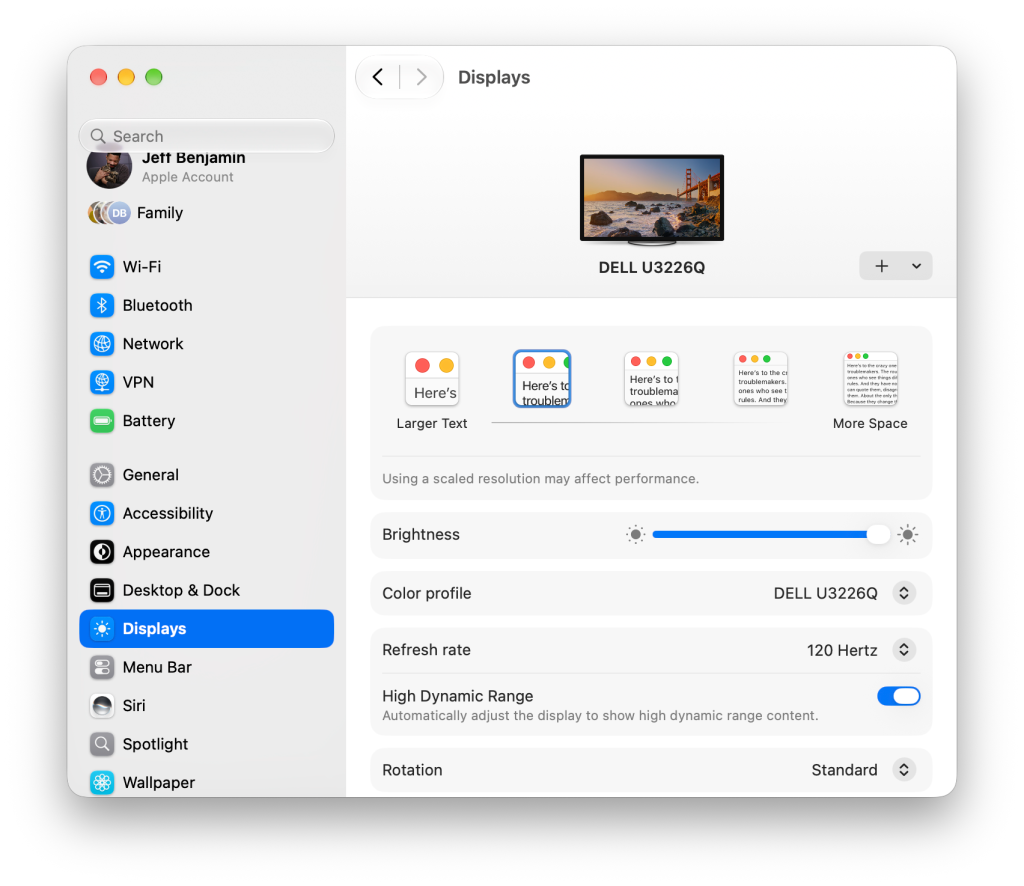
Task: Click the 'Displays' page title
Action: pos(494,78)
